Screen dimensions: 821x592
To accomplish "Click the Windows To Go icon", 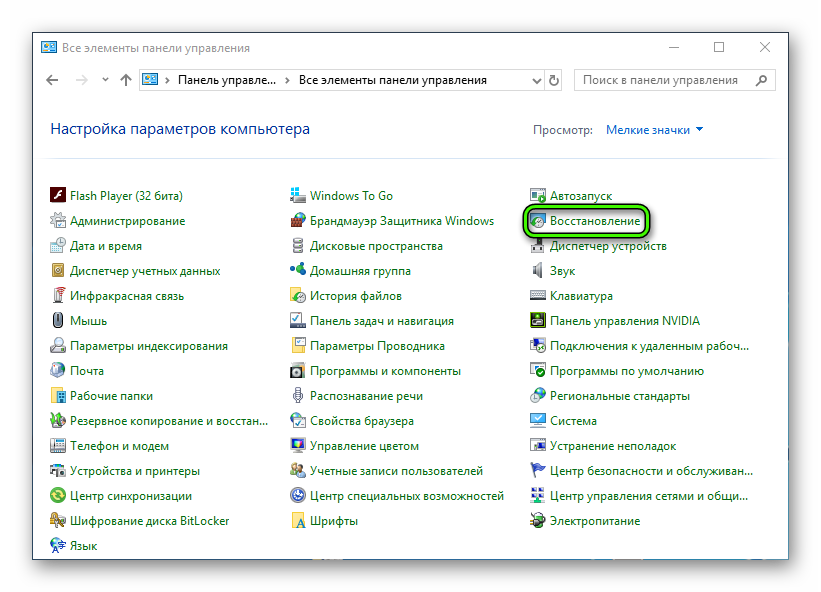I will [x=298, y=196].
